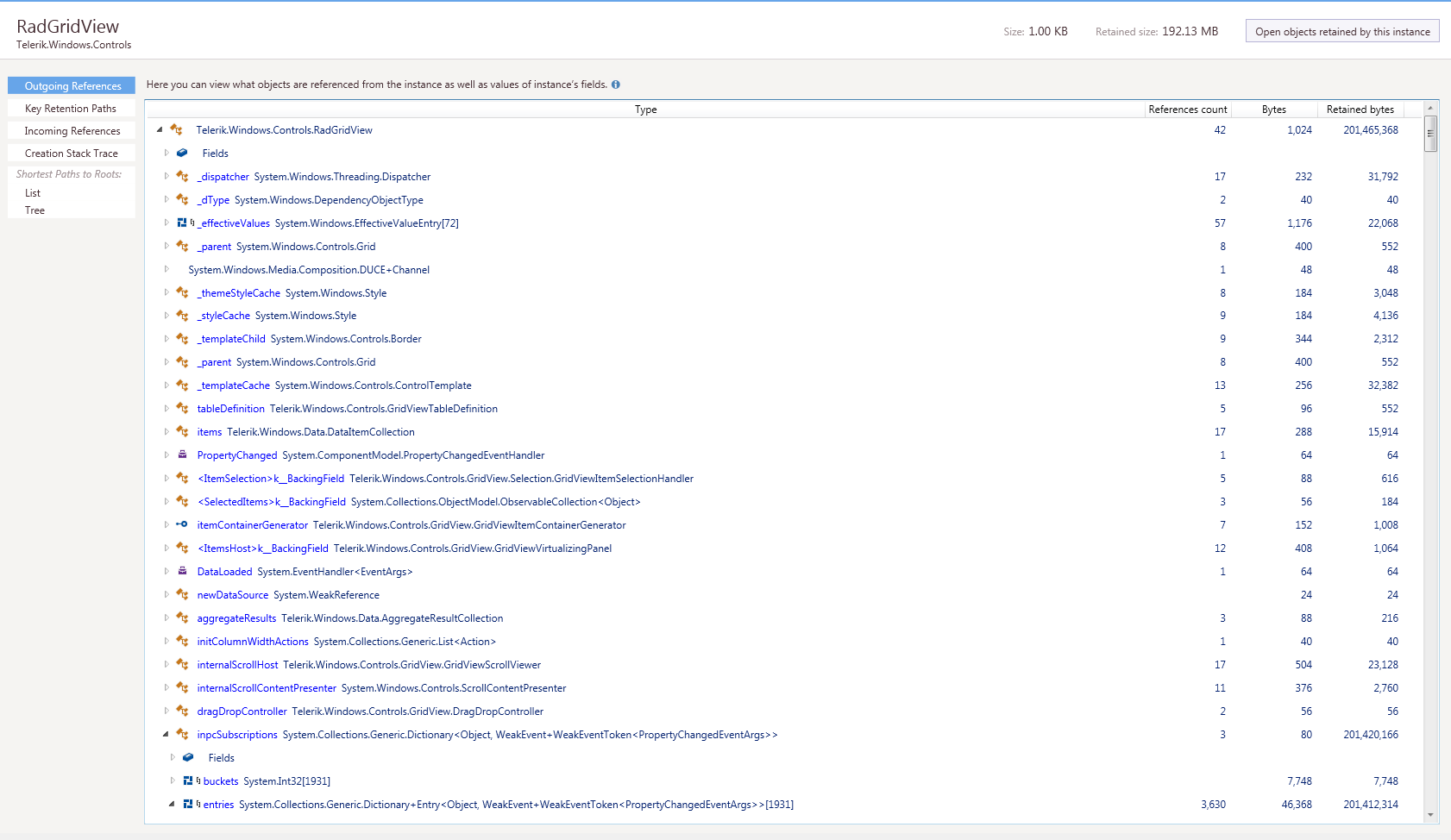Screen dimensions: 1451x840
Task: Click the retained bytes value 201,465,368
Action: pyautogui.click(x=1371, y=130)
